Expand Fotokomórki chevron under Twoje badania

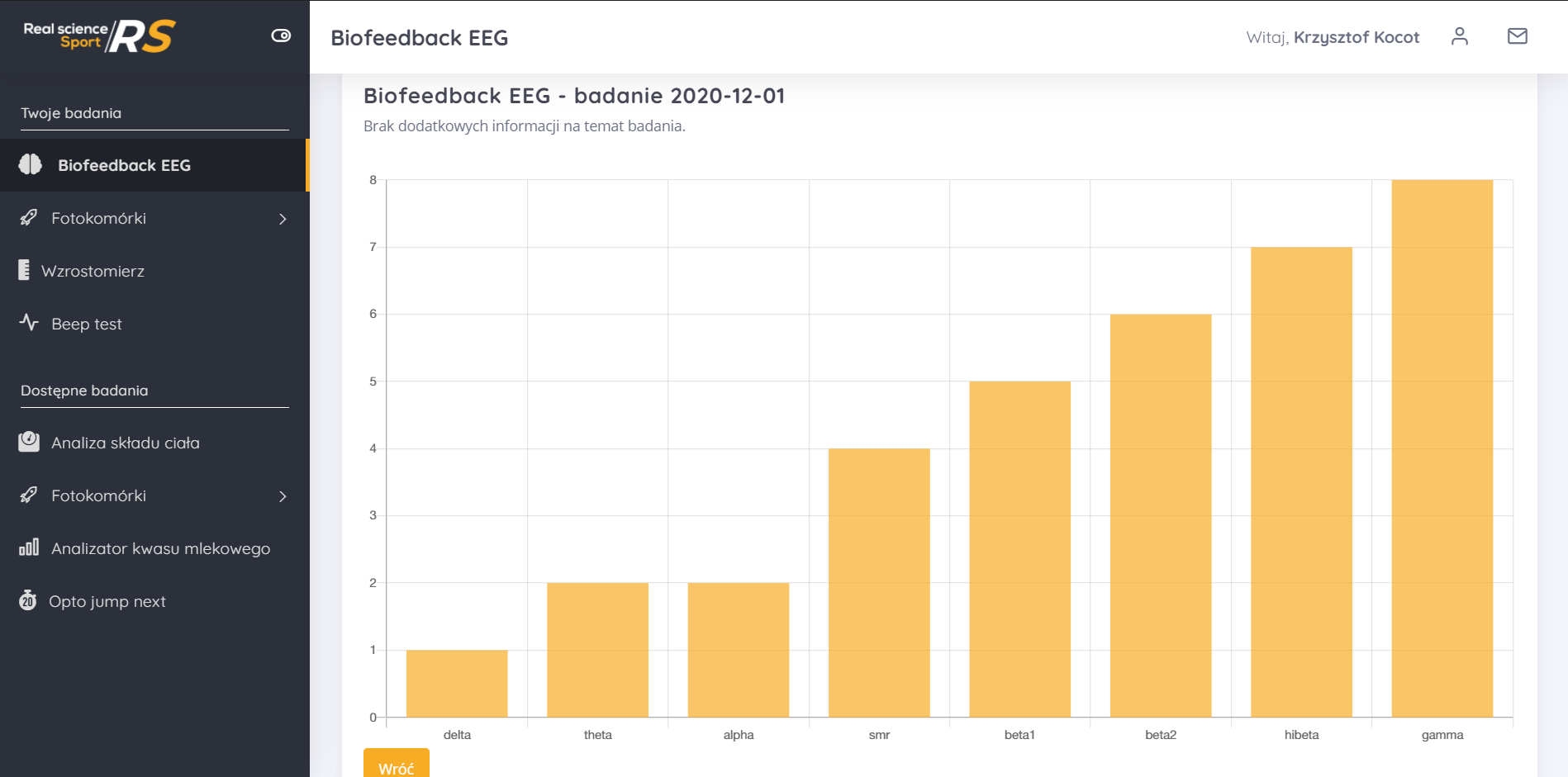coord(283,219)
